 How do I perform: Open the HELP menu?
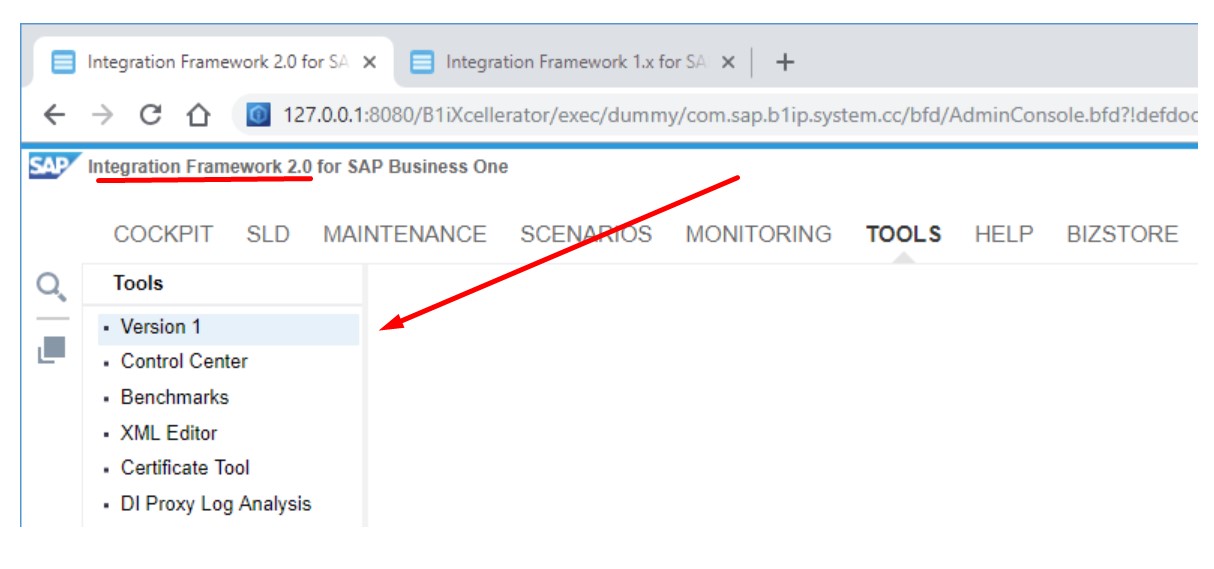1004,234
